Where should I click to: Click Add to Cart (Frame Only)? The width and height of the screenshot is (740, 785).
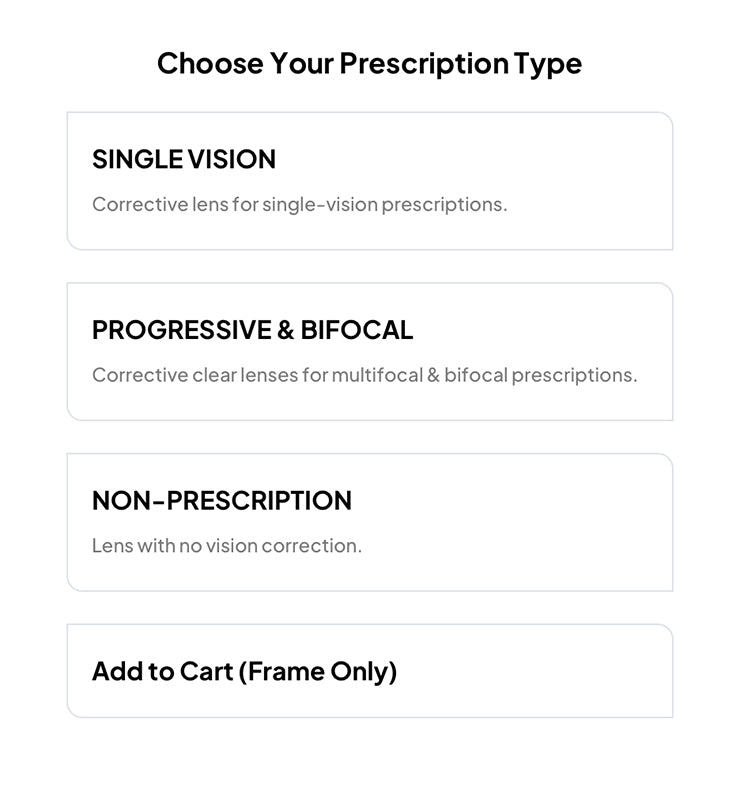pos(369,671)
